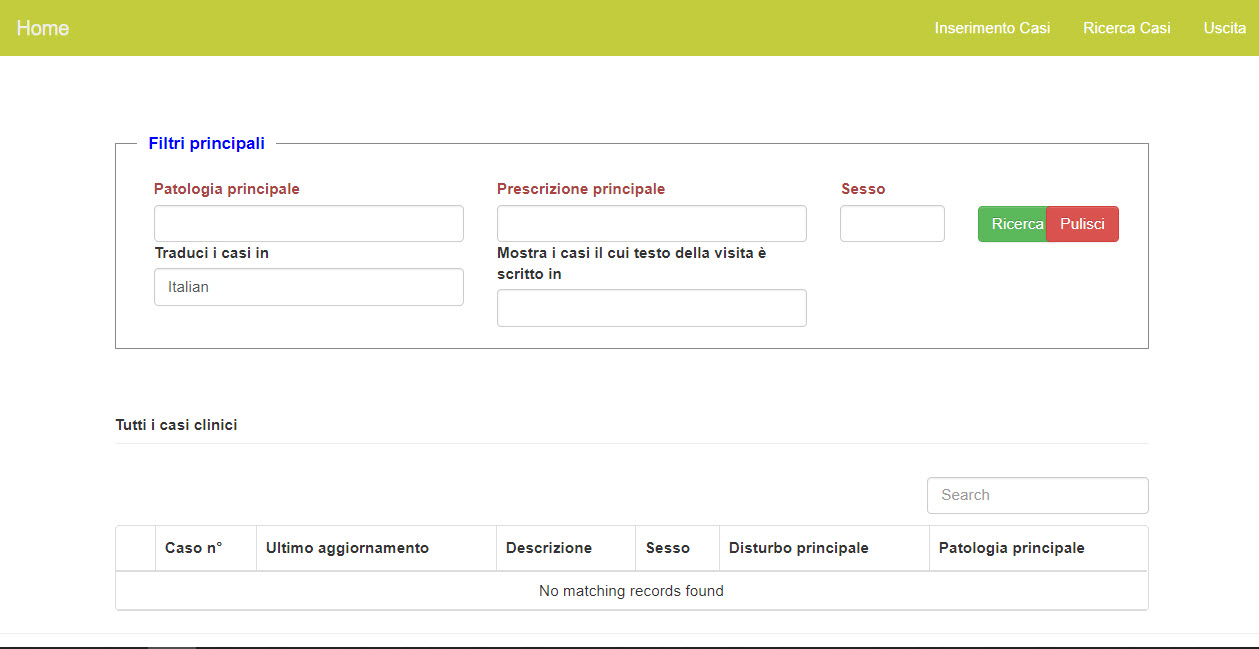The image size is (1259, 649).
Task: Click the No matching records found row
Action: [x=631, y=591]
